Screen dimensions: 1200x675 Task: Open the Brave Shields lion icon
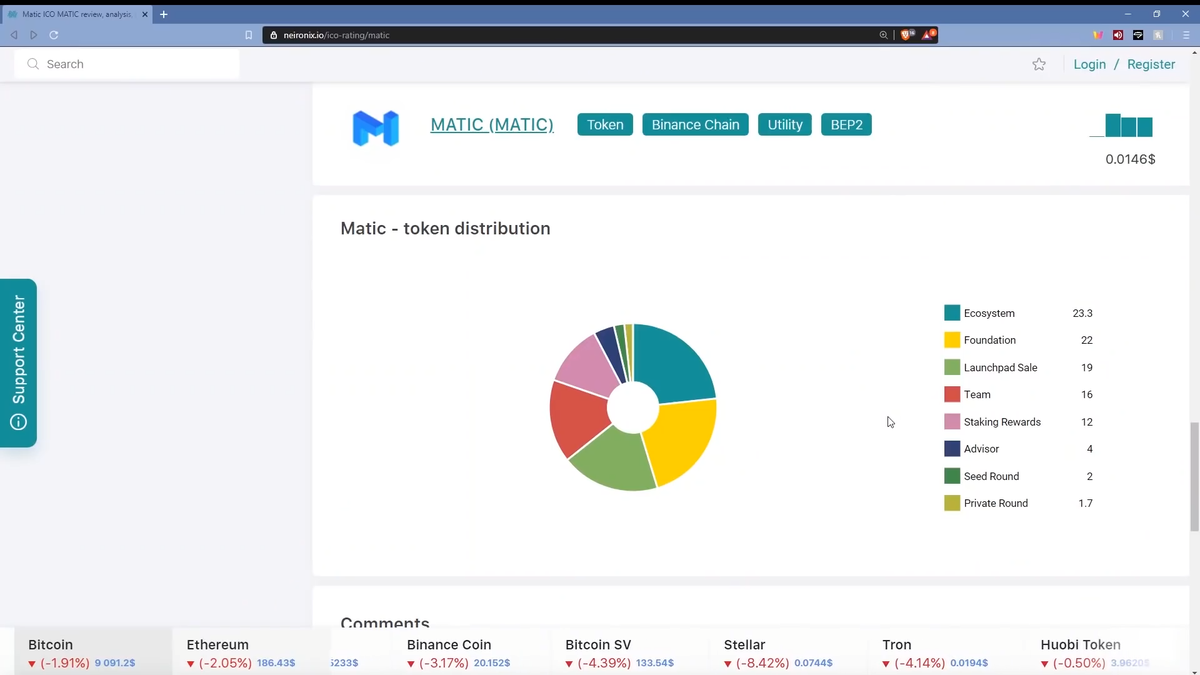907,34
